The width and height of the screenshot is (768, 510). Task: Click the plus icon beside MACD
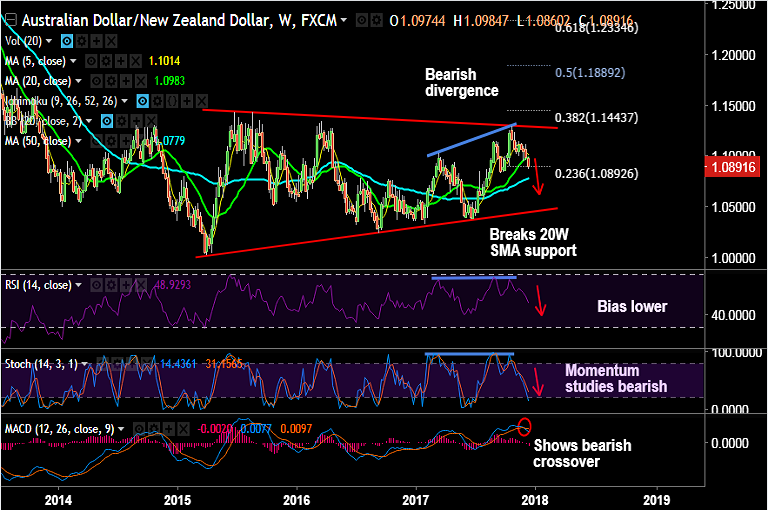click(x=168, y=430)
